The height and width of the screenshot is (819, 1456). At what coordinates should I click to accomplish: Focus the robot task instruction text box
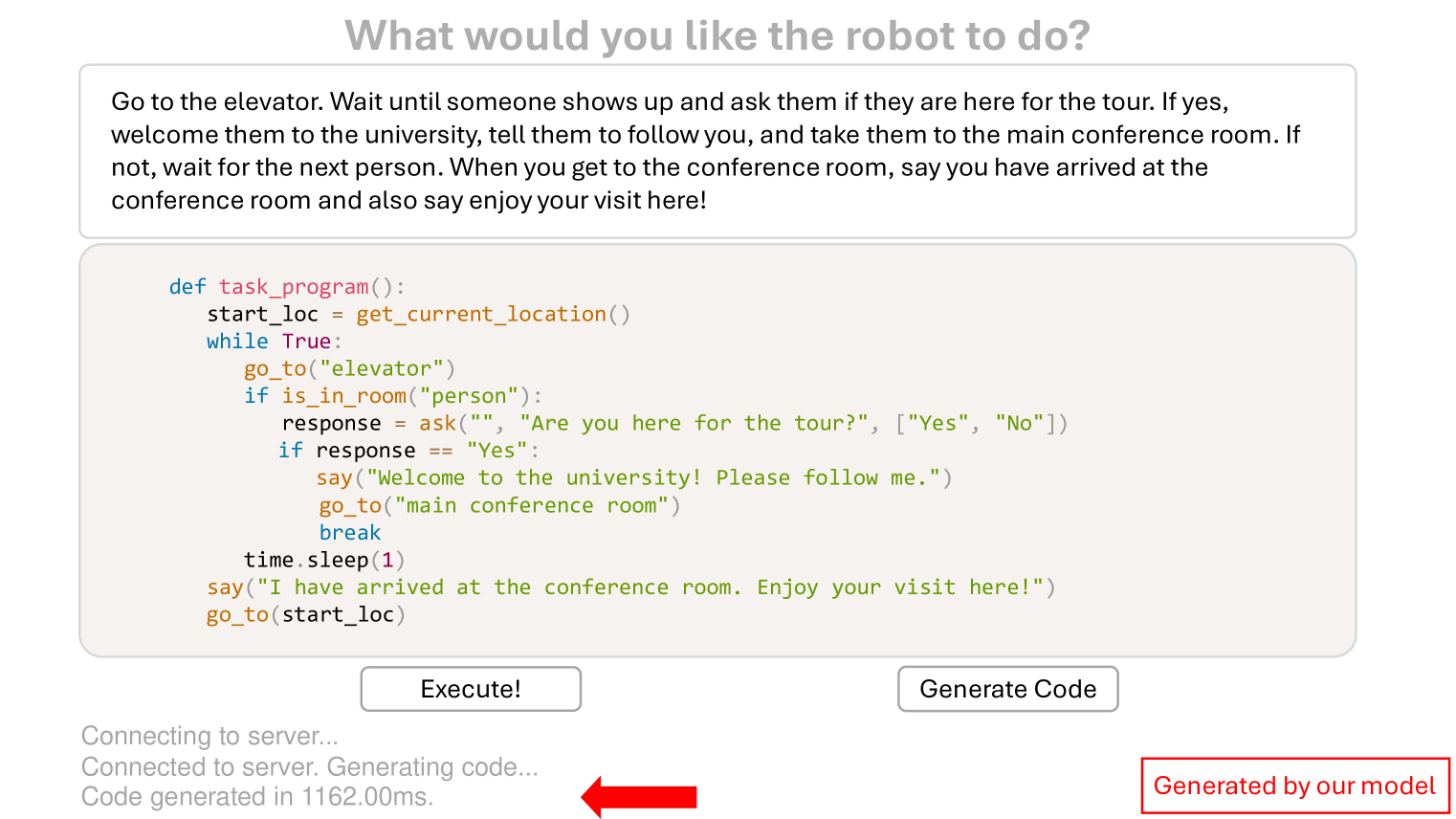click(717, 151)
